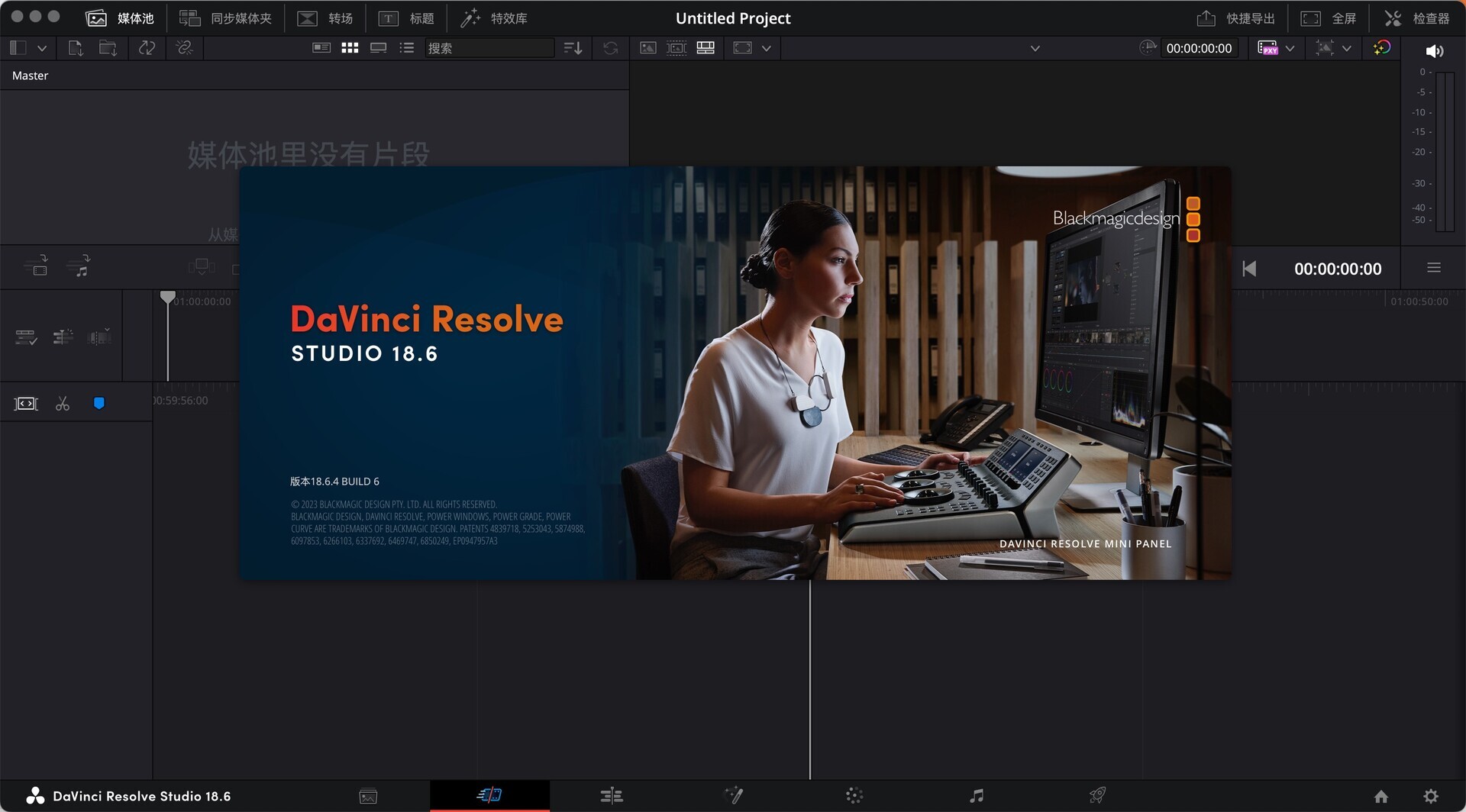Open the Inspector (检查器) panel
The width and height of the screenshot is (1466, 812).
1417,18
